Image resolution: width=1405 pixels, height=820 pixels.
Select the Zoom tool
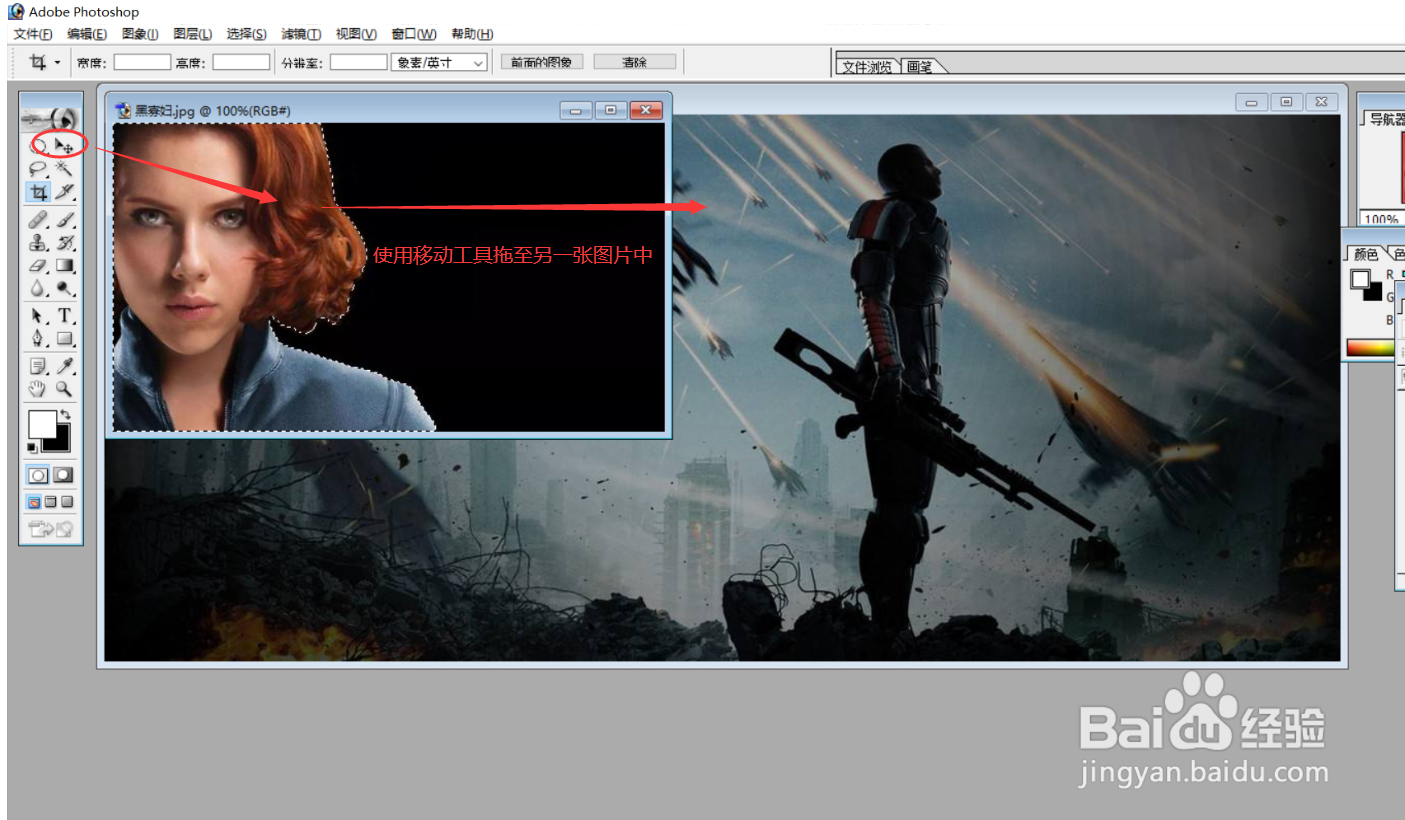[x=65, y=389]
